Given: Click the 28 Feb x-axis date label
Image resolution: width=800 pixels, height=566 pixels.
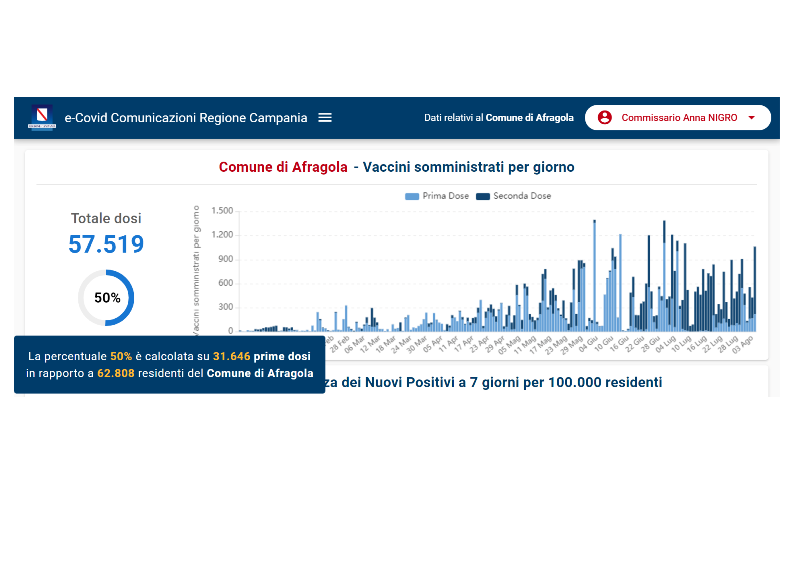Looking at the screenshot, I should click(x=340, y=344).
